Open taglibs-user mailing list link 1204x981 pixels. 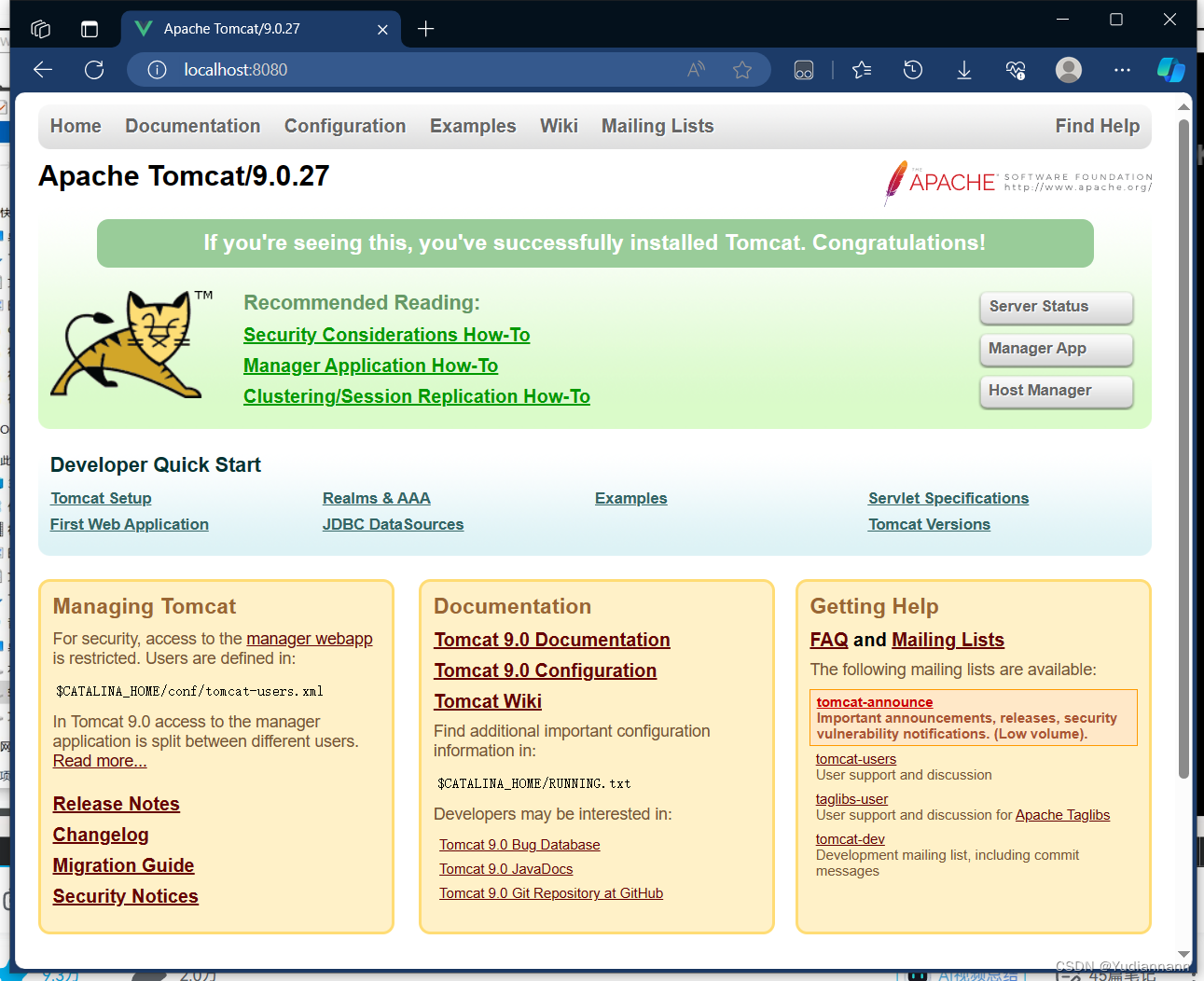click(852, 799)
